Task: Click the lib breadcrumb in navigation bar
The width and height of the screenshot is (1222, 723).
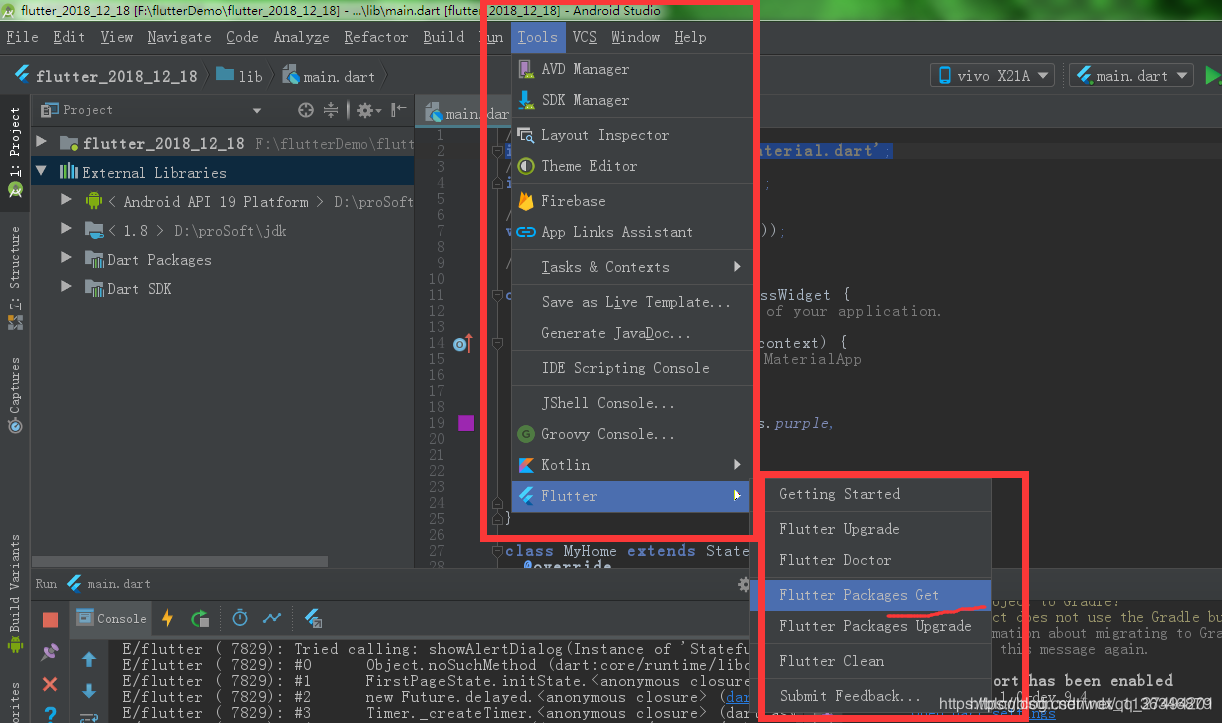Action: [x=239, y=76]
